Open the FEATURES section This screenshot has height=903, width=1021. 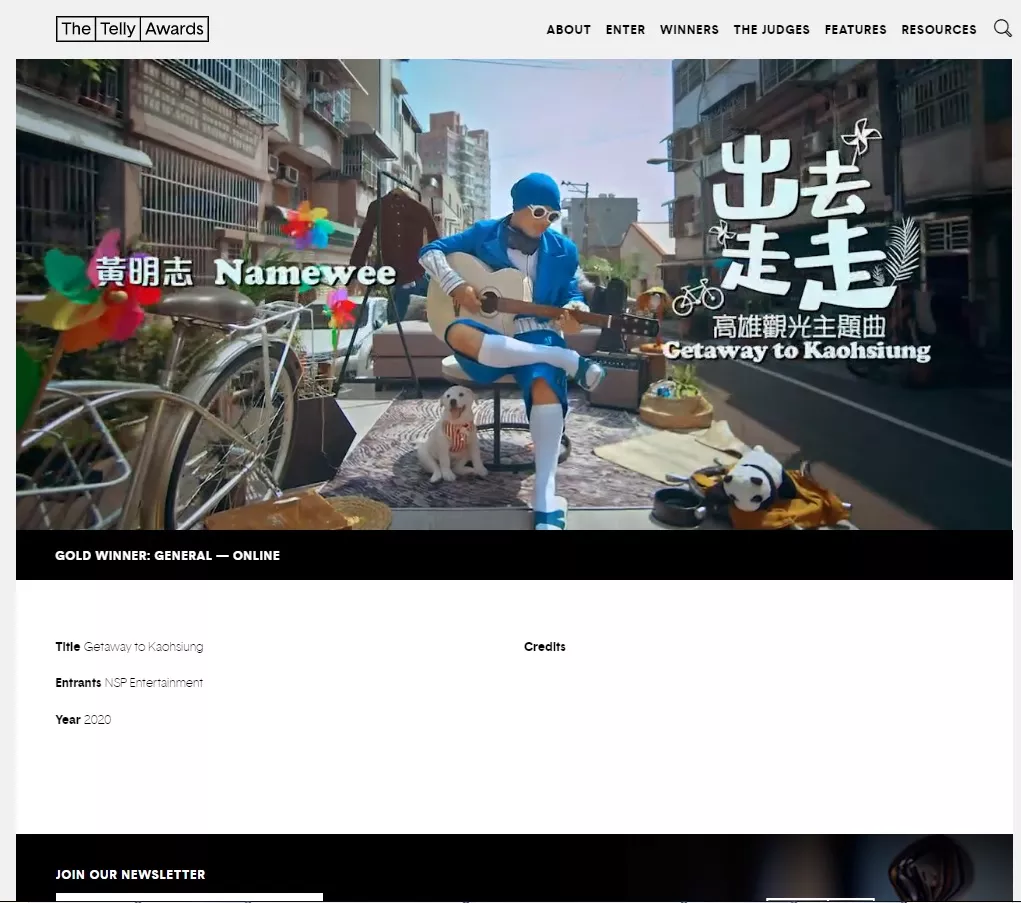coord(856,29)
